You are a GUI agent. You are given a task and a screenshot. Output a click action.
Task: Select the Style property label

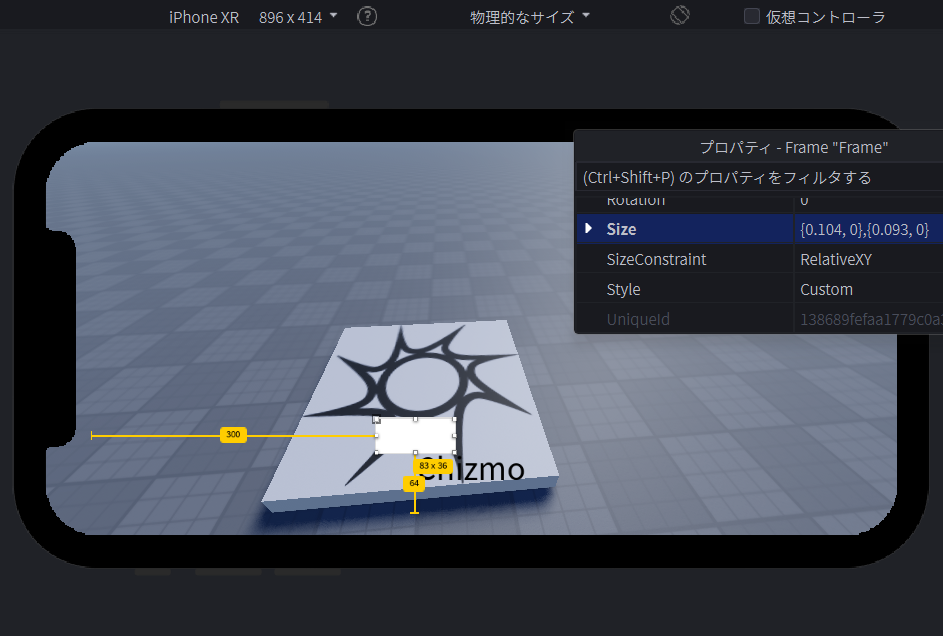(x=623, y=289)
